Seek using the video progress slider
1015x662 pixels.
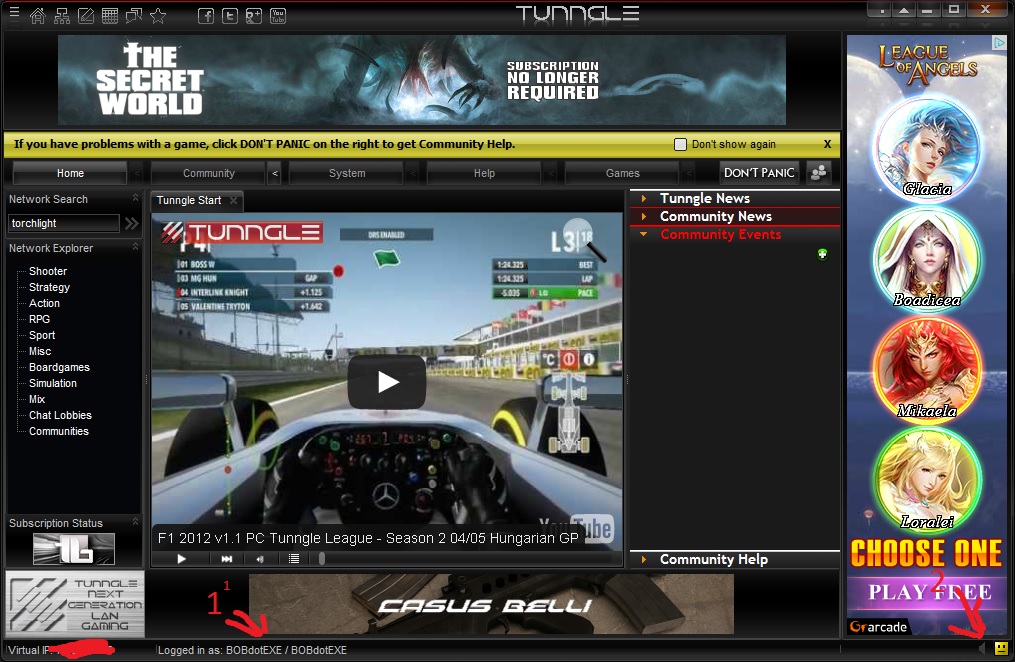coord(322,558)
